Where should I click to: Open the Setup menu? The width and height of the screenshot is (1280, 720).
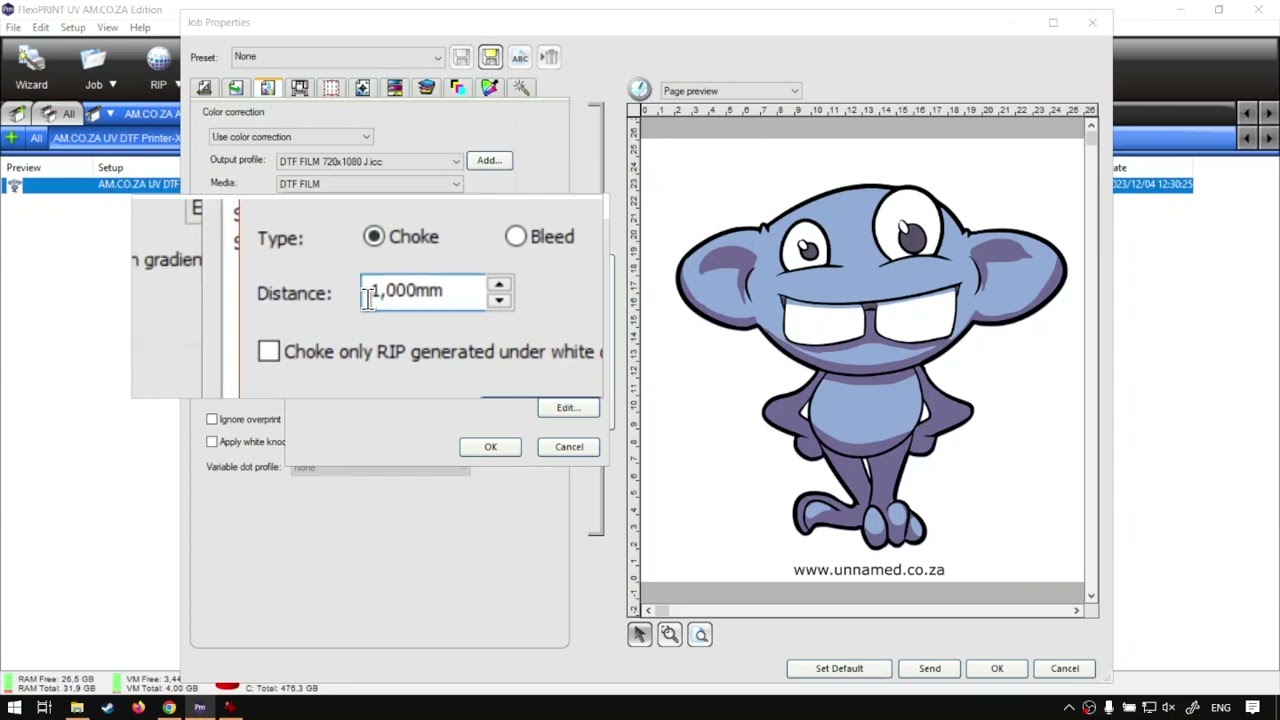point(73,27)
